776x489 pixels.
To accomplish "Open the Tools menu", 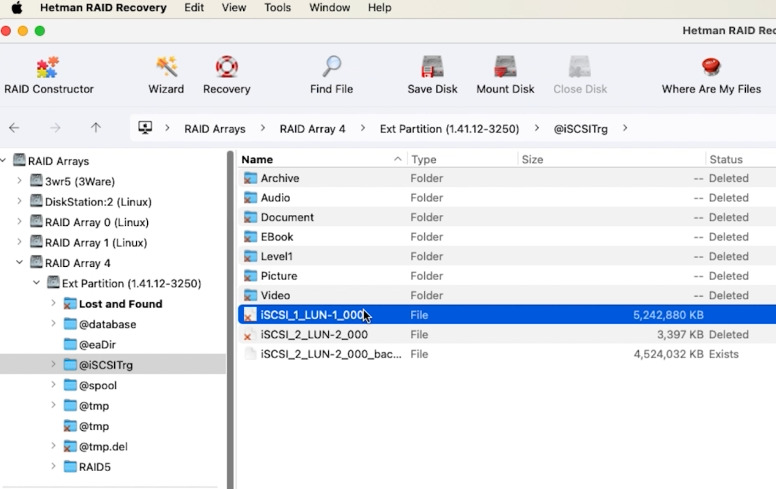I will pos(277,8).
